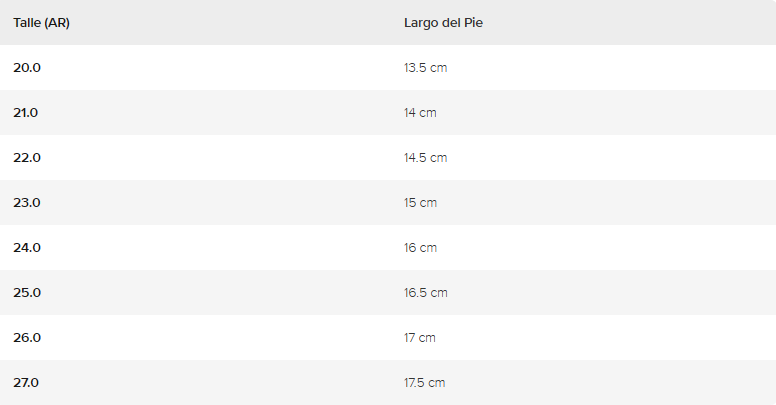This screenshot has width=776, height=405.
Task: Click the 14 cm foot length value
Action: point(420,112)
